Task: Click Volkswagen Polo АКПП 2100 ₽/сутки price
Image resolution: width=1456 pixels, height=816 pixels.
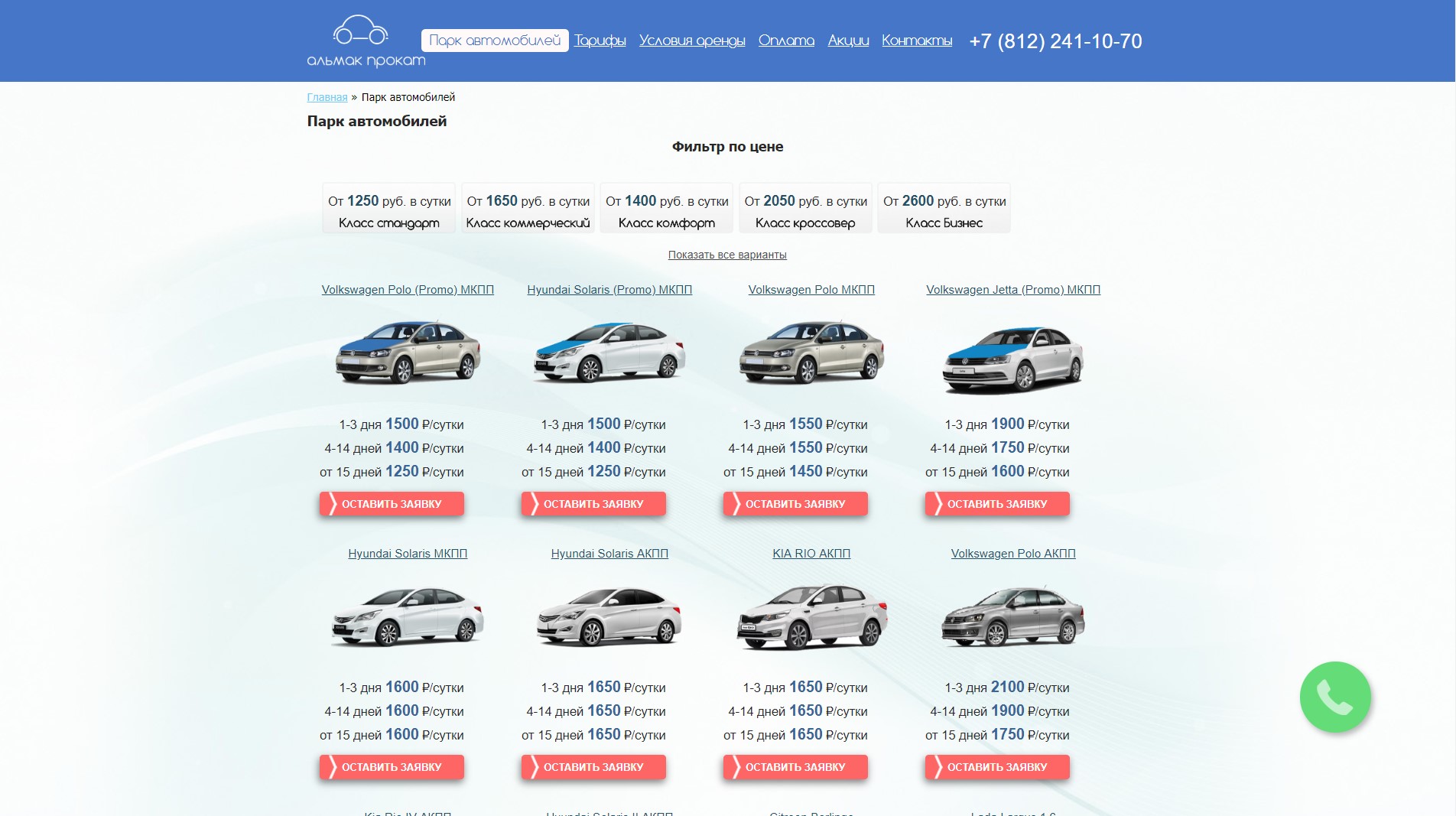Action: (x=1030, y=688)
